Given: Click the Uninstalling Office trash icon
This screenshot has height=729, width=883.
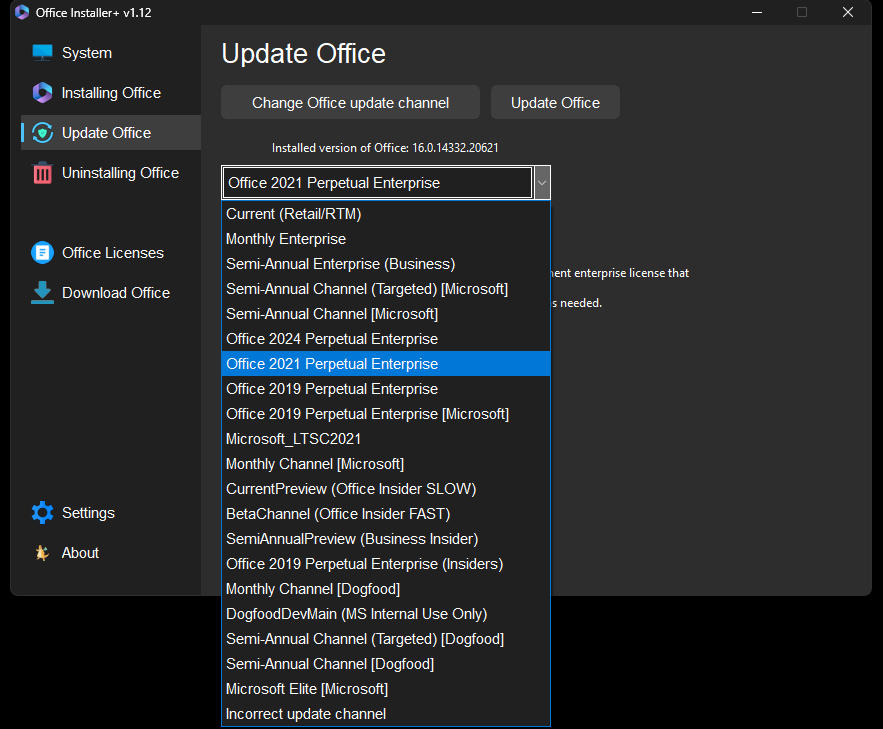Looking at the screenshot, I should click(42, 173).
